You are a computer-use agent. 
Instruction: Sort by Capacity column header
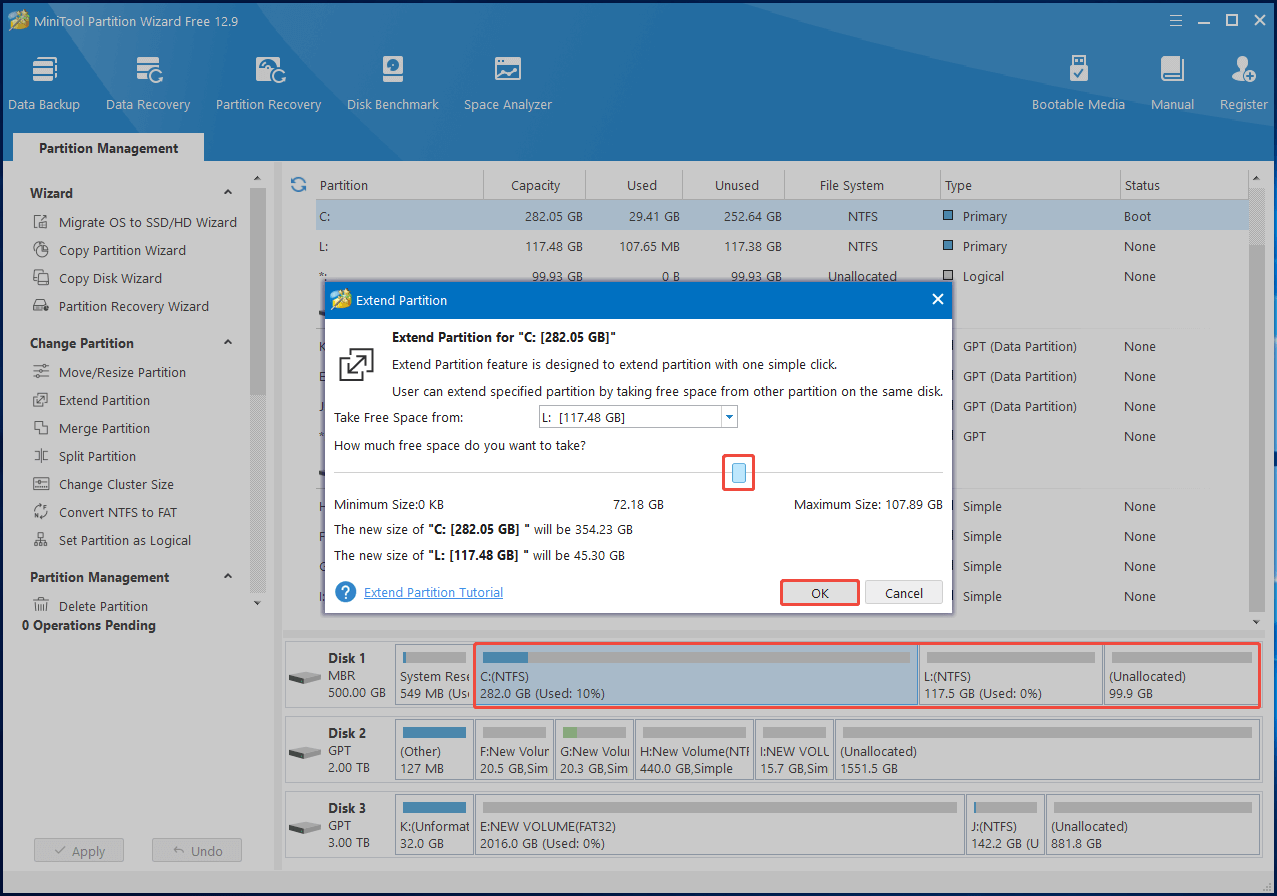535,185
